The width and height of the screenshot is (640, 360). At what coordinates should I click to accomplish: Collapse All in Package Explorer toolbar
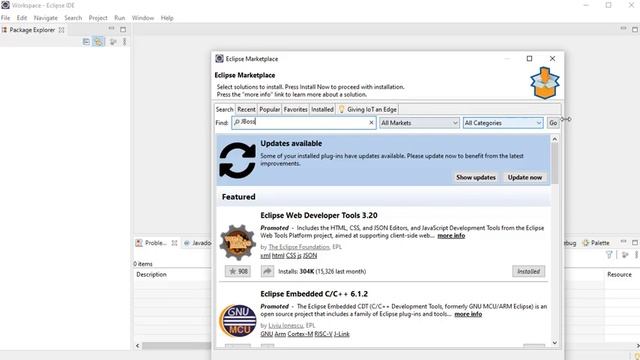coord(86,42)
